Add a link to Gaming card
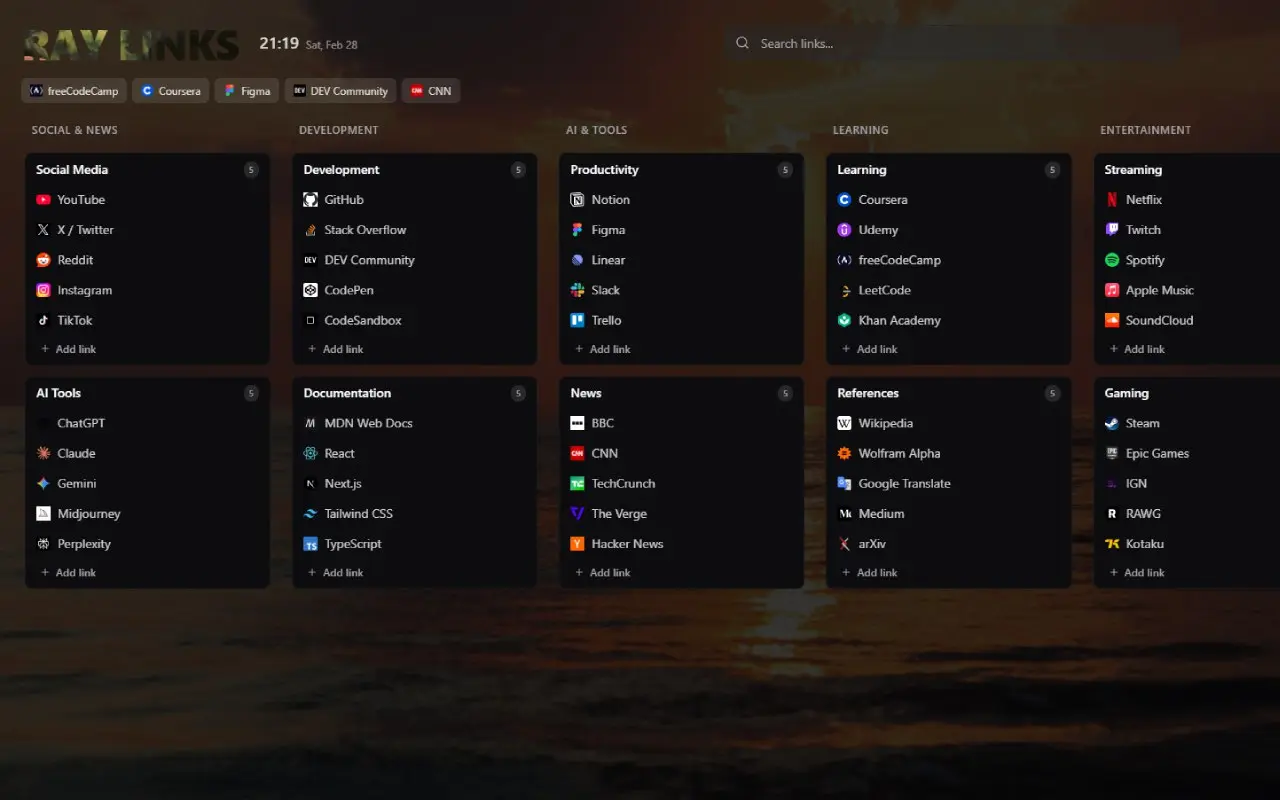The image size is (1280, 800). coord(1136,573)
